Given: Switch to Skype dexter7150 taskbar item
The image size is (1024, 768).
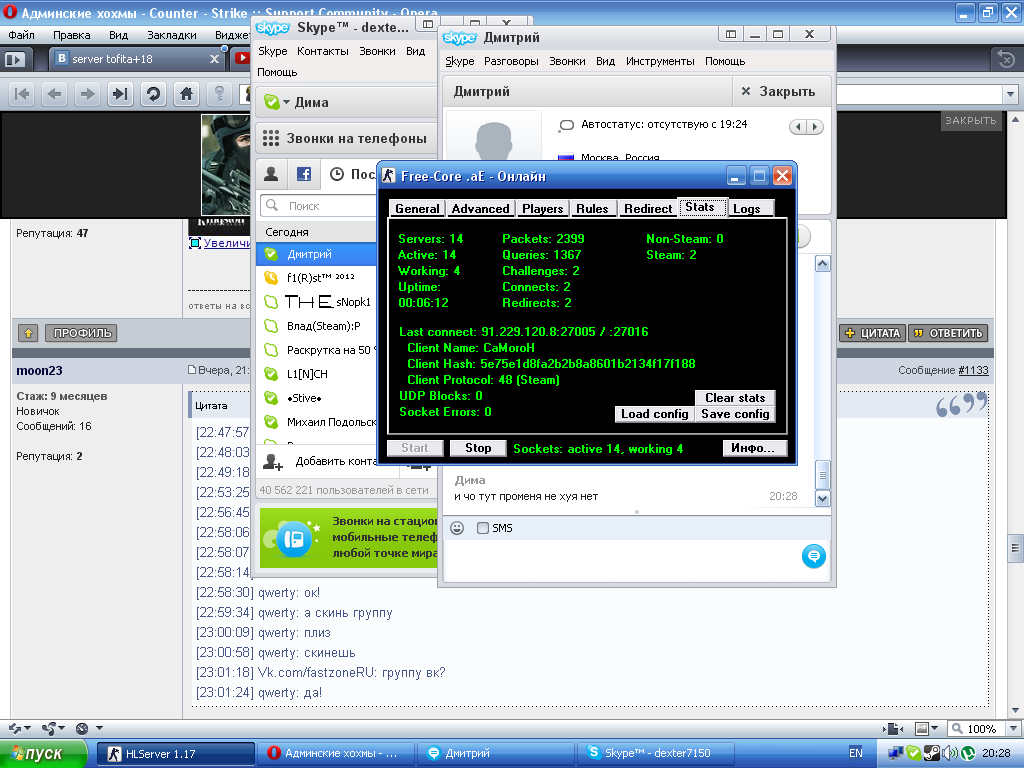Looking at the screenshot, I should 656,753.
